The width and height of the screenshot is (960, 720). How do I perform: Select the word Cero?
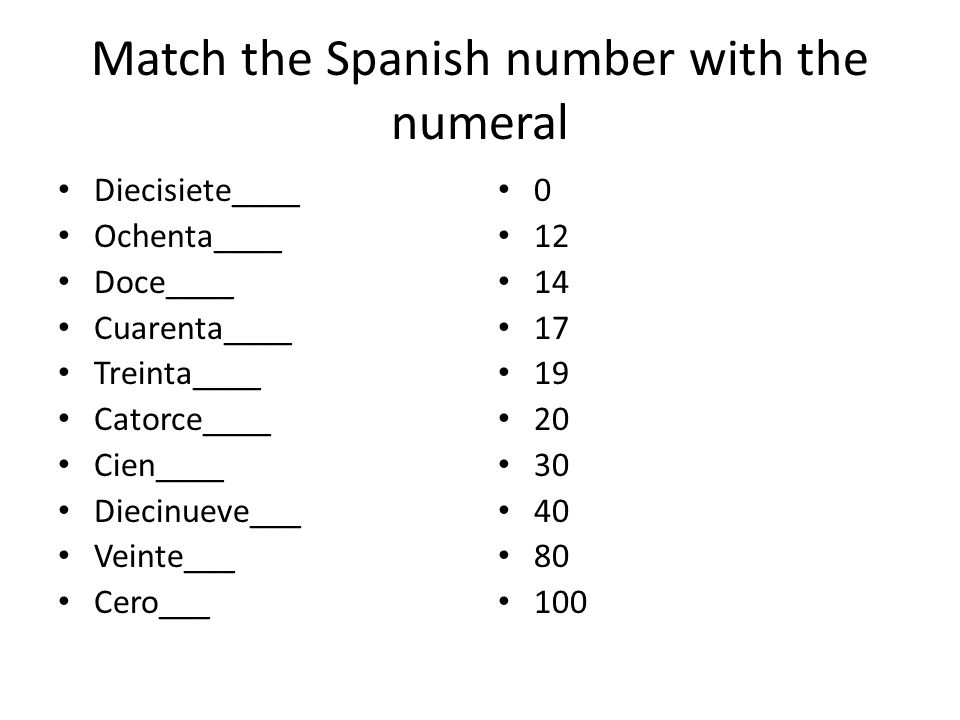point(127,602)
